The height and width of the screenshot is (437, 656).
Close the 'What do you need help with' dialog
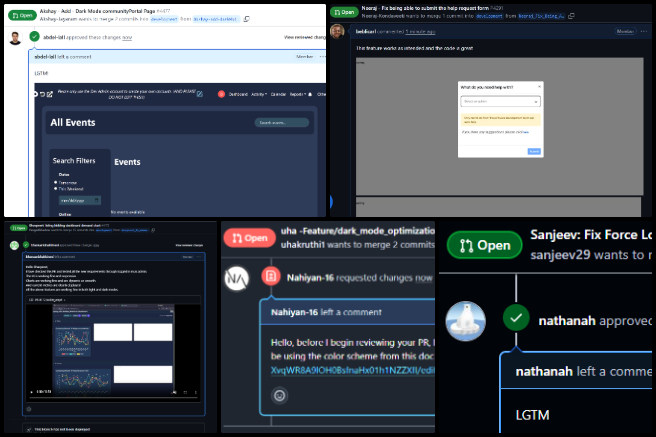click(x=539, y=87)
